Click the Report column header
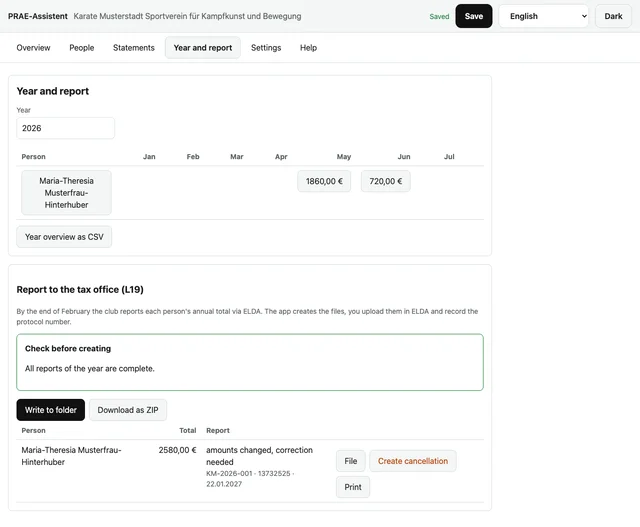640x527 pixels. 218,430
